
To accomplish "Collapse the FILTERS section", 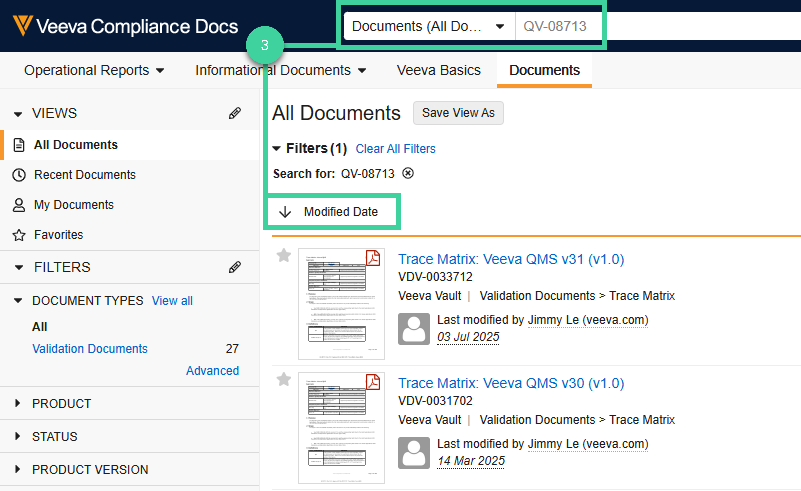I will [x=19, y=267].
